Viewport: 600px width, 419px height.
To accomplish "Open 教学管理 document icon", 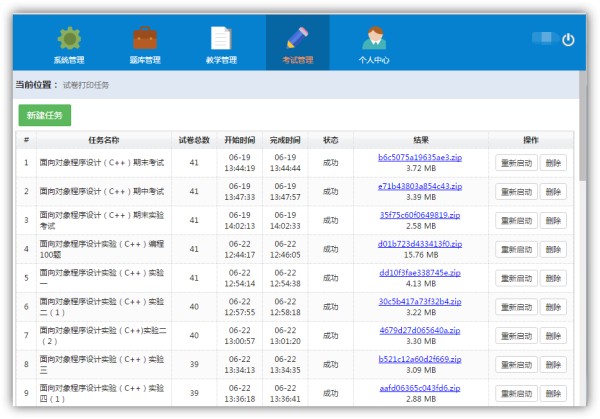I will pyautogui.click(x=221, y=40).
